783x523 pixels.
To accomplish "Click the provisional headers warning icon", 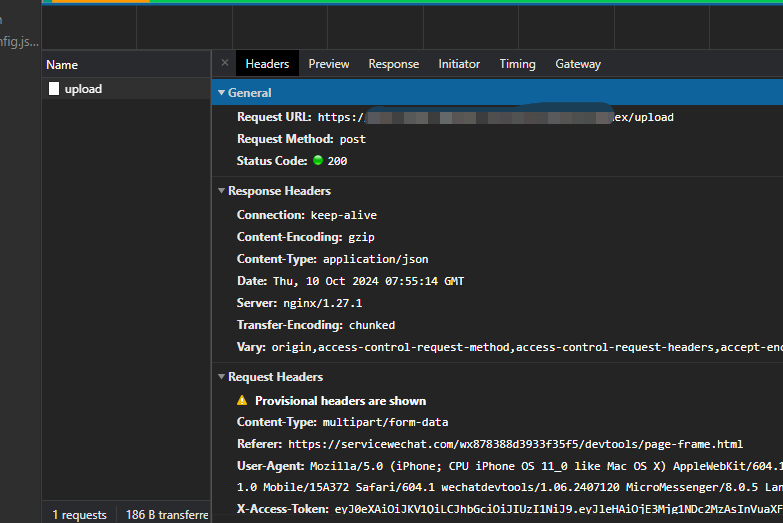I will pyautogui.click(x=242, y=400).
